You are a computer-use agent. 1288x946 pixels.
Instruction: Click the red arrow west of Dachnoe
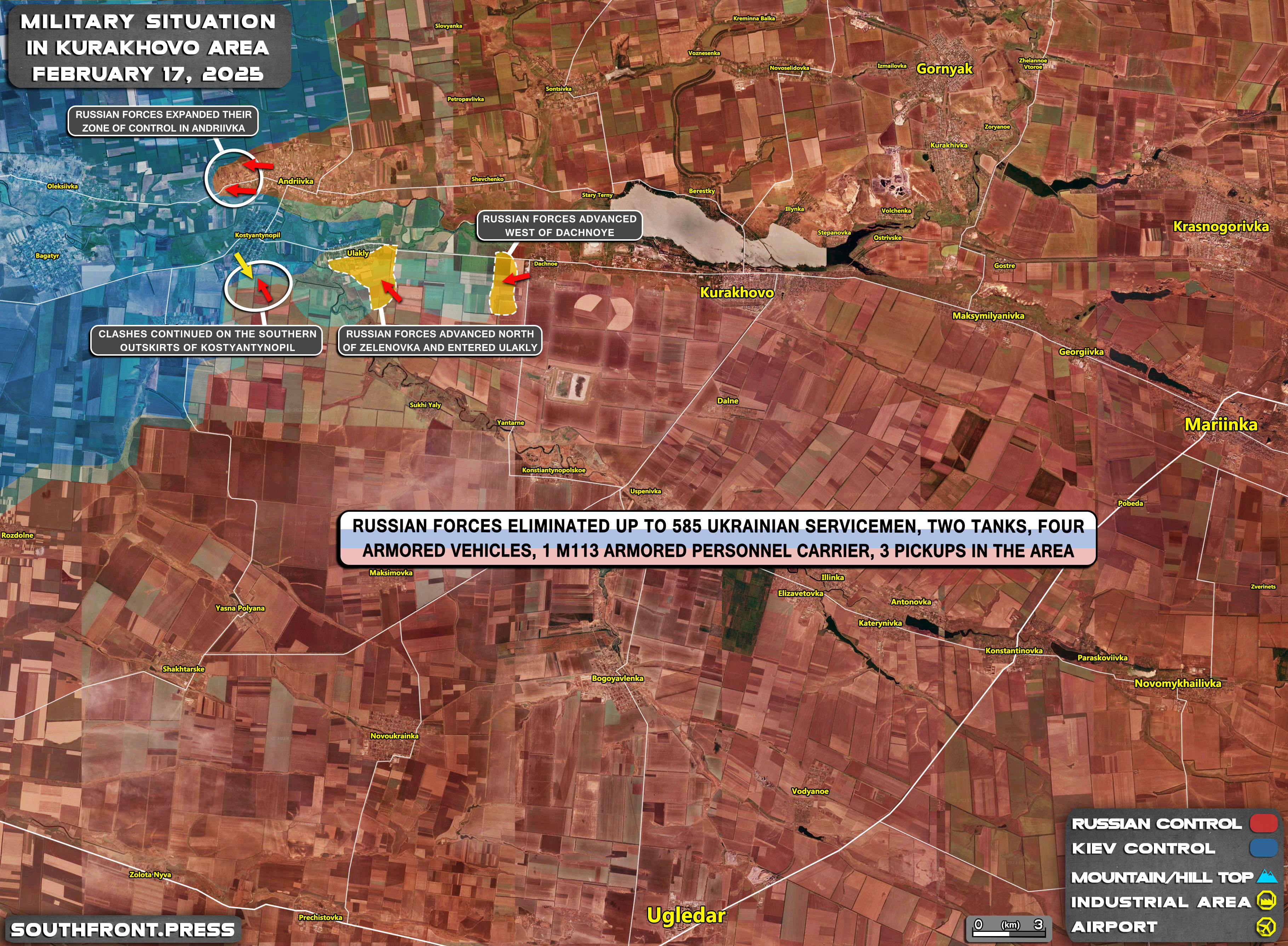516,278
